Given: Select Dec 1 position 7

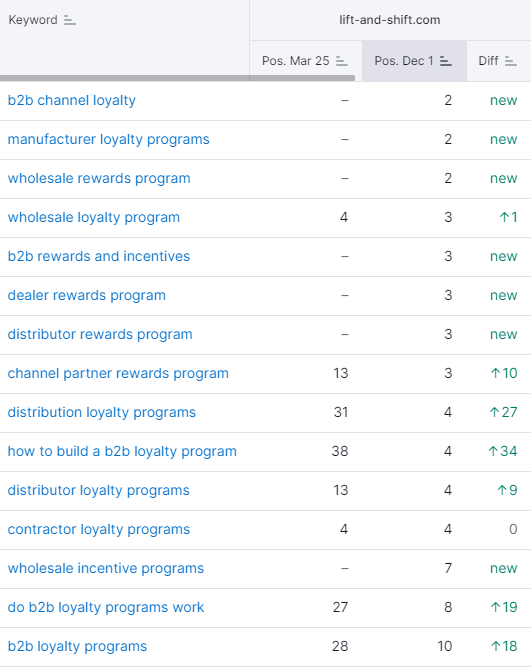Looking at the screenshot, I should point(448,568).
